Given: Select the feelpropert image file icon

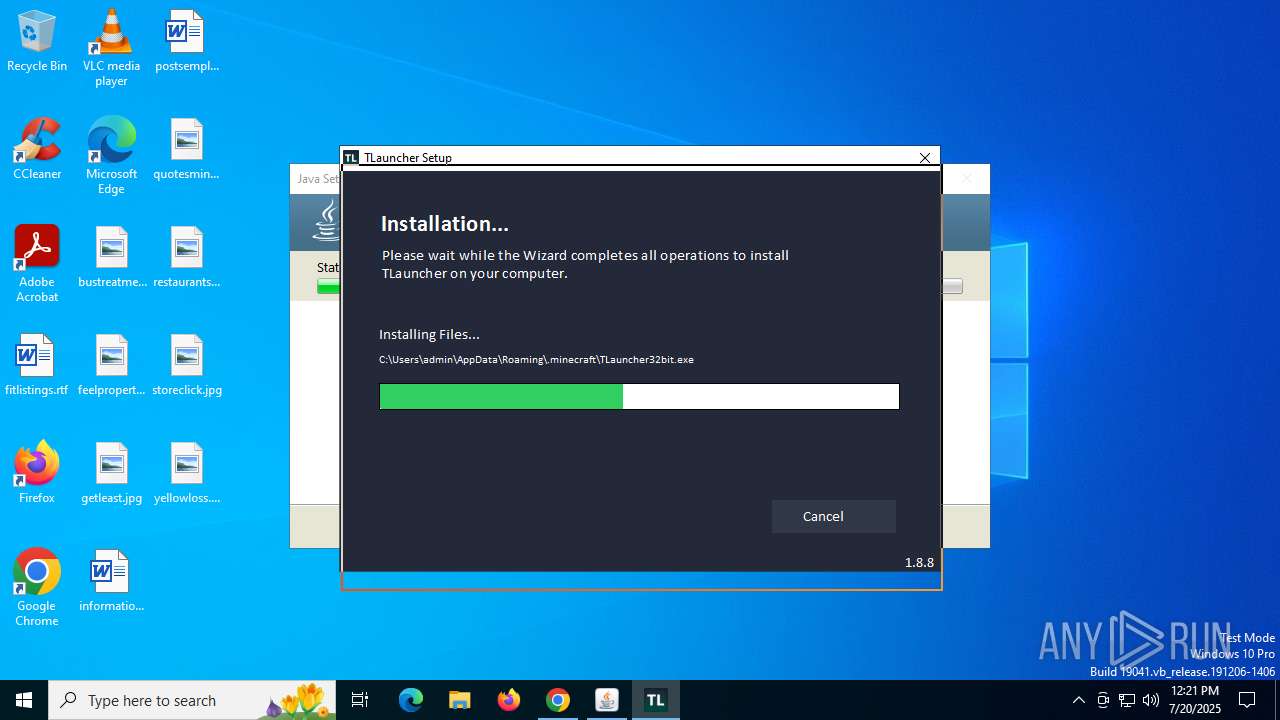Looking at the screenshot, I should 111,365.
